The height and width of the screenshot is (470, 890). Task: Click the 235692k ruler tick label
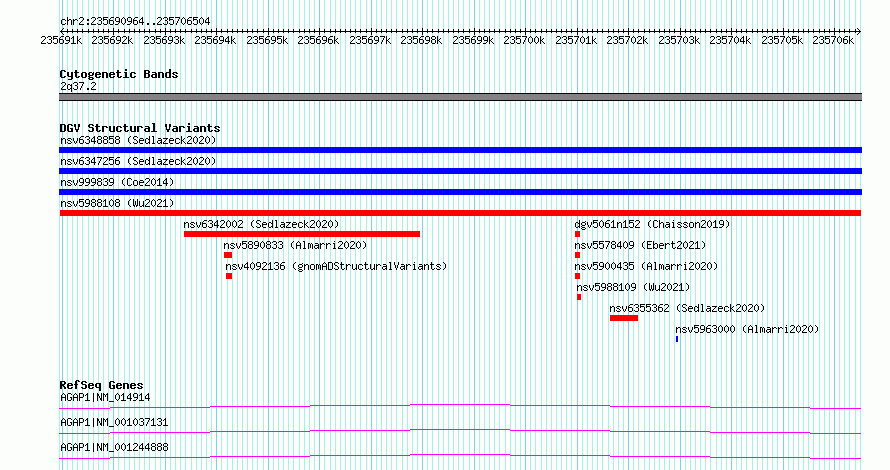[112, 40]
